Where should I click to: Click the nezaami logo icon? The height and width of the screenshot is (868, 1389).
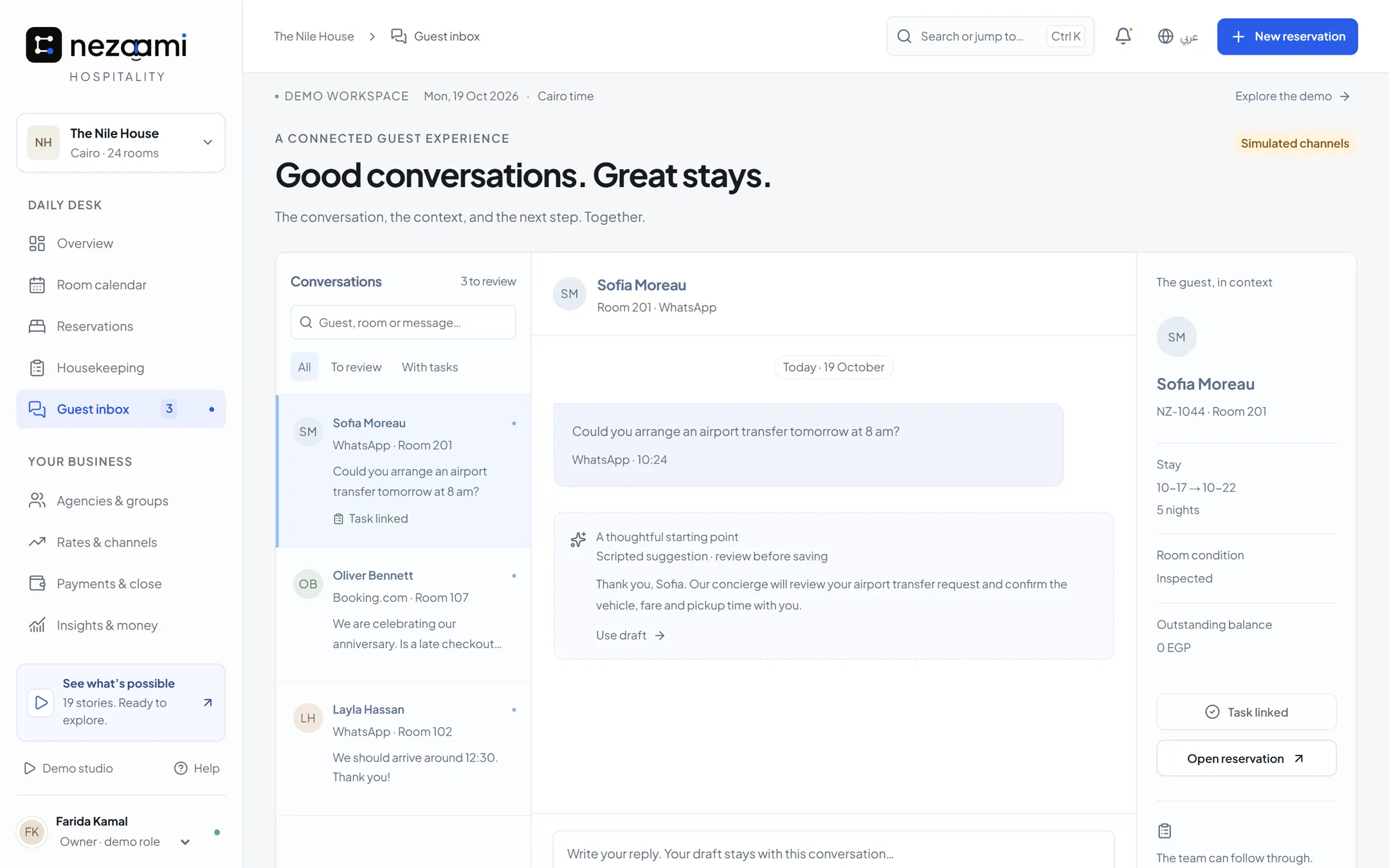pyautogui.click(x=44, y=45)
